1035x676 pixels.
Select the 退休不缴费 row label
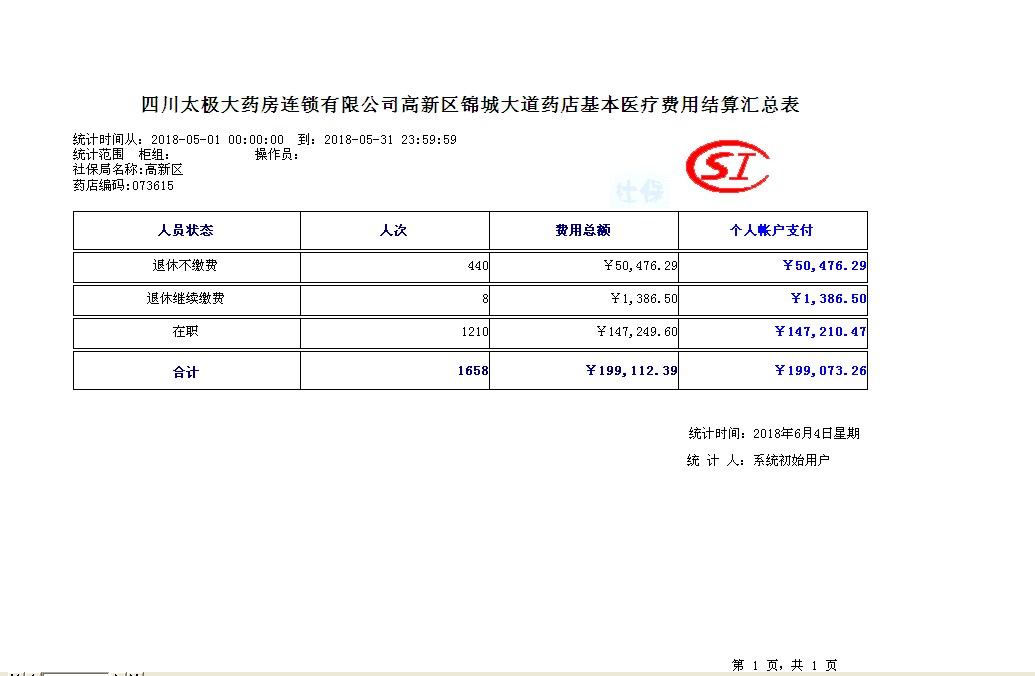coord(186,265)
